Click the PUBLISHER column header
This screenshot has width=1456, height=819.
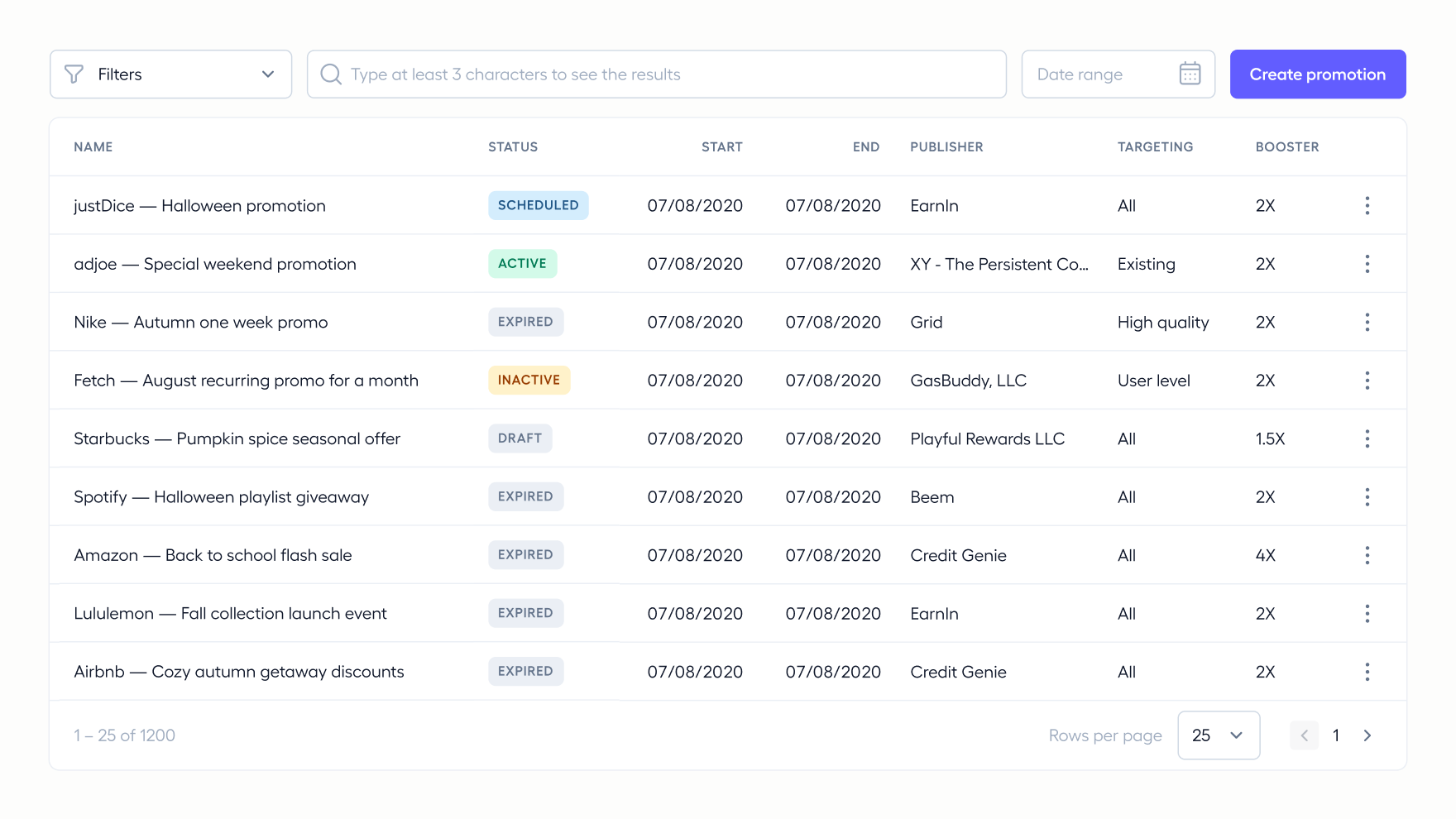point(947,147)
